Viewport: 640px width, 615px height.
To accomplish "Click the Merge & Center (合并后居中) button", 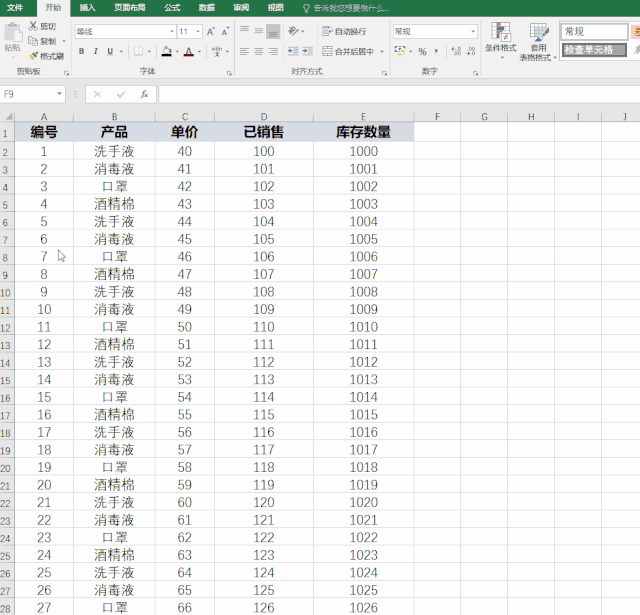I will click(348, 51).
